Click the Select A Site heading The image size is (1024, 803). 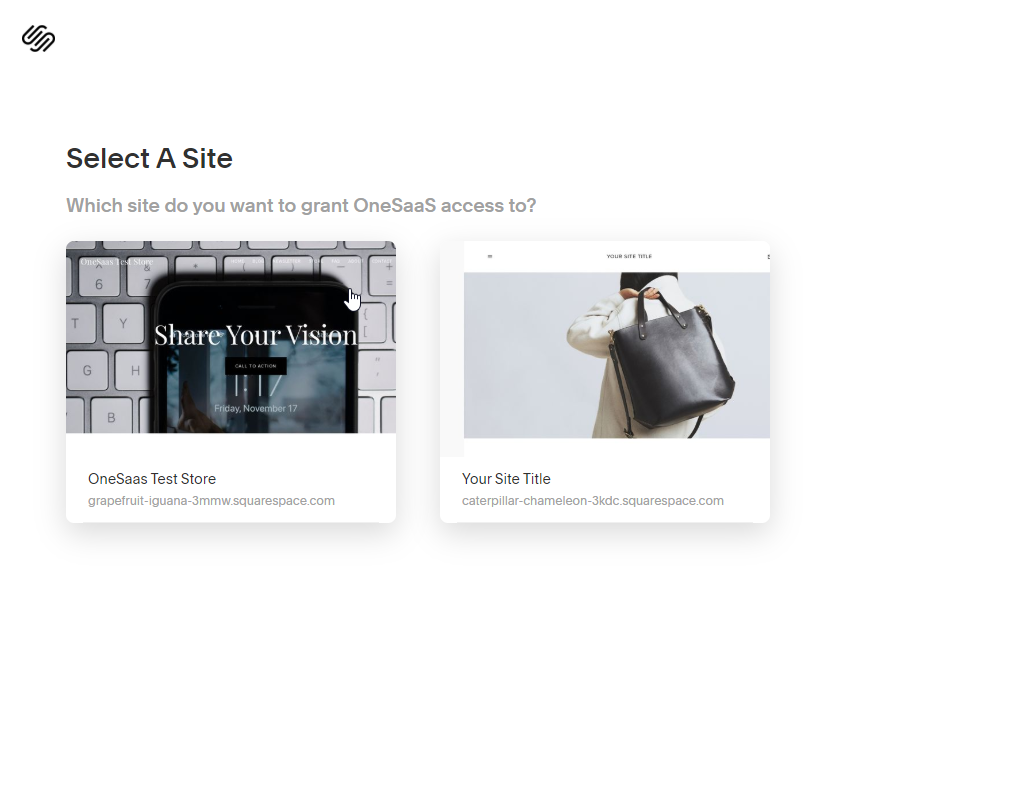pos(150,158)
